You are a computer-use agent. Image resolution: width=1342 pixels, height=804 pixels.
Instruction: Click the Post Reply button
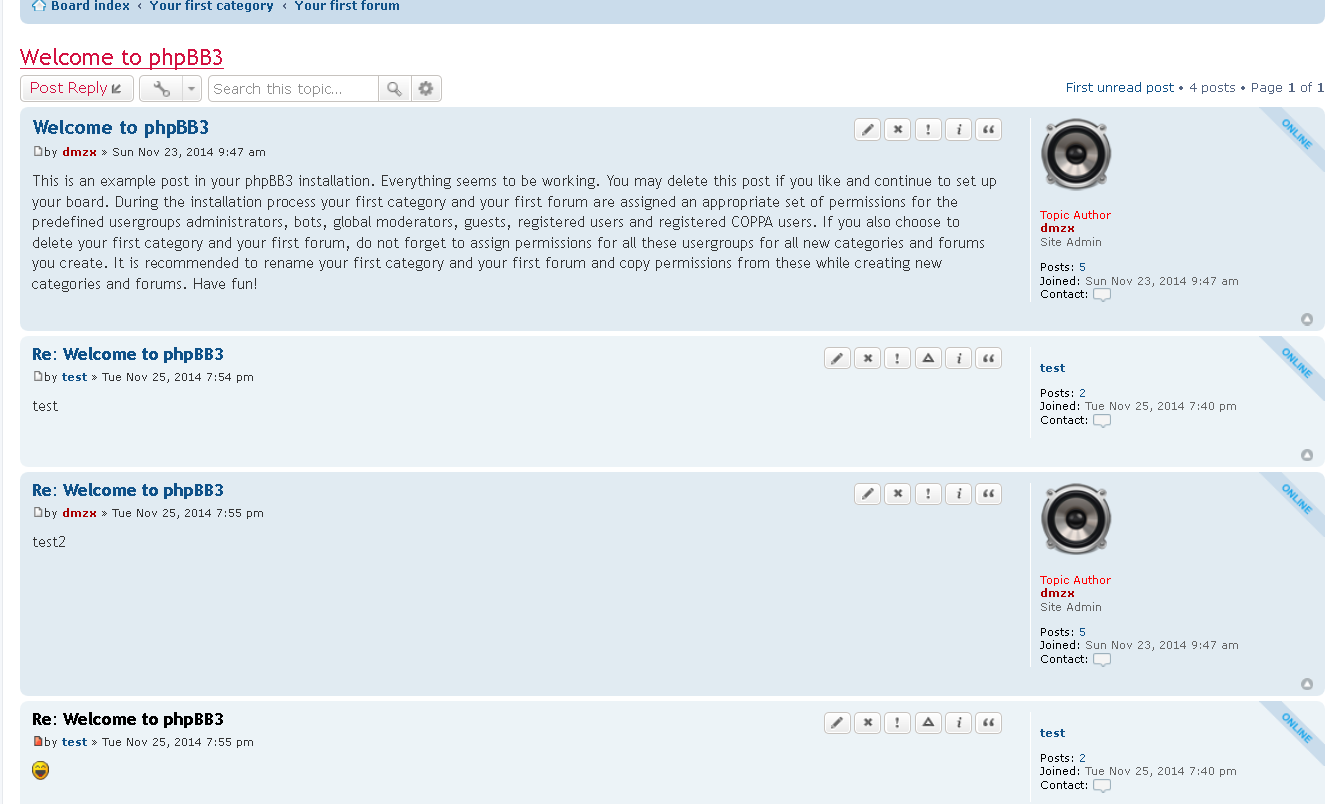coord(77,89)
